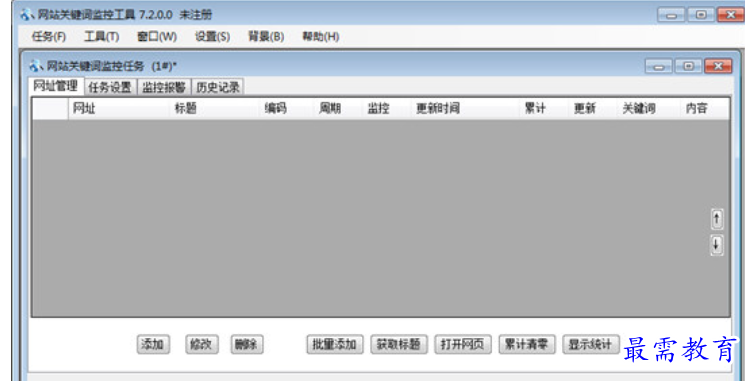This screenshot has height=381, width=745.
Task: Switch to the 历史记录 tab
Action: 218,87
